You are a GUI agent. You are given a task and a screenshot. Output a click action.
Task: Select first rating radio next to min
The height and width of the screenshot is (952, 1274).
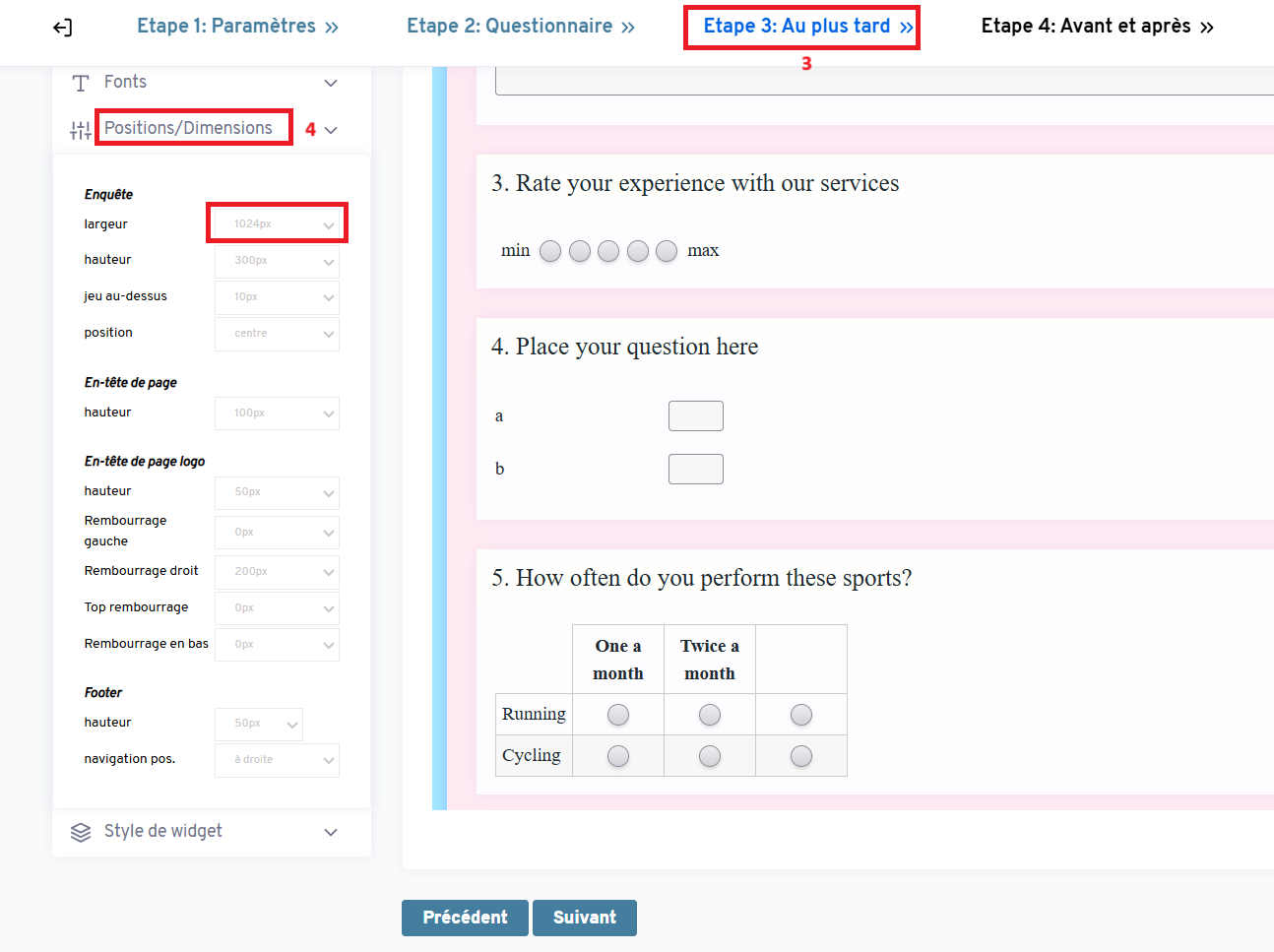pyautogui.click(x=550, y=251)
